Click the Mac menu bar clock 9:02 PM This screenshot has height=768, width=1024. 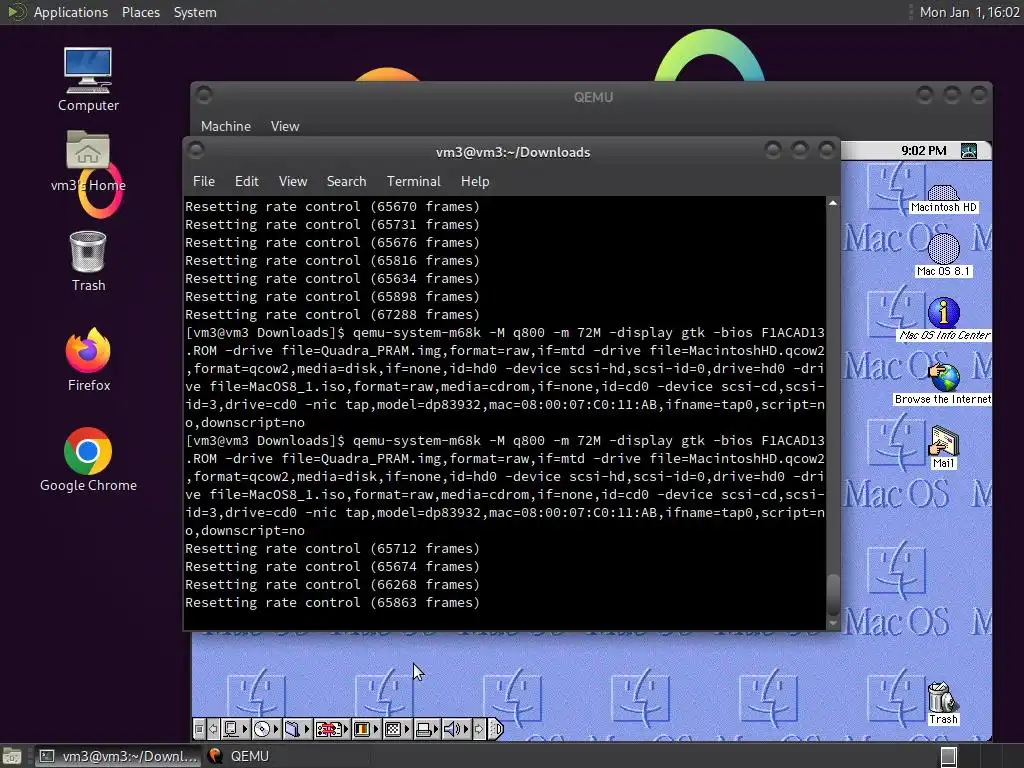coord(923,151)
